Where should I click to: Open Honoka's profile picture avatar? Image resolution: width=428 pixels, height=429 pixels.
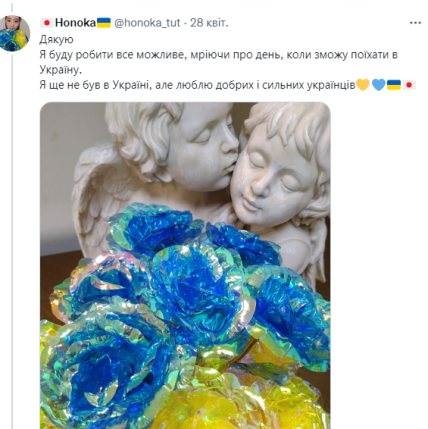pos(15,33)
